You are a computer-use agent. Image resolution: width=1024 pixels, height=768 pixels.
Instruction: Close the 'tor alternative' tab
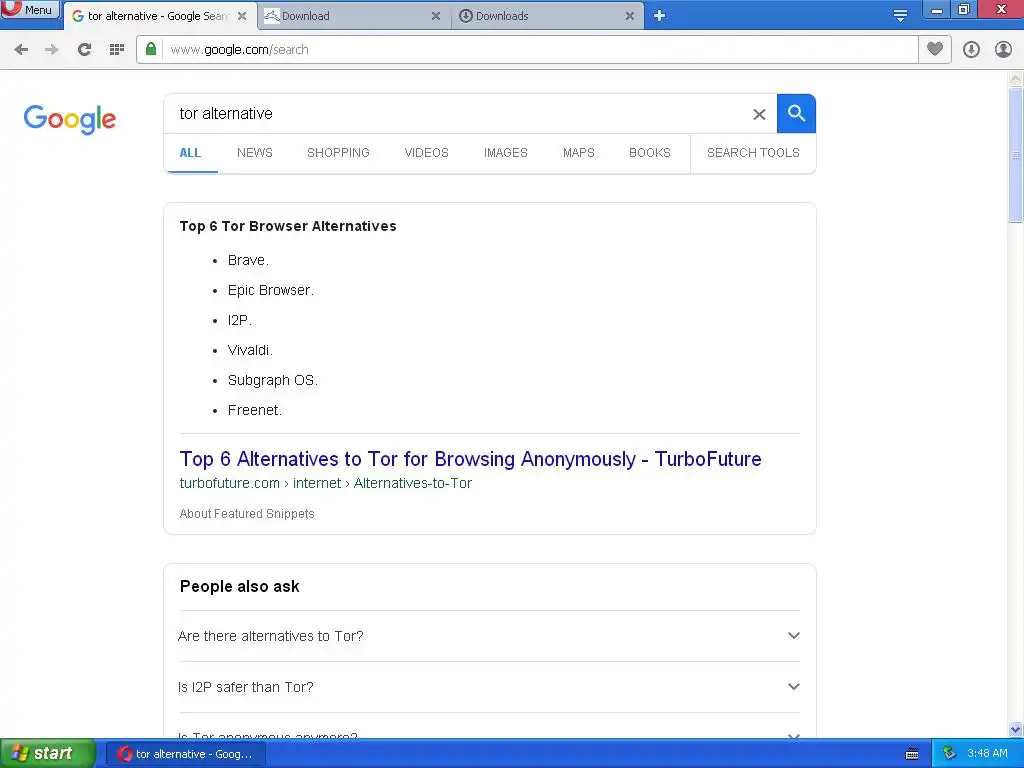242,16
